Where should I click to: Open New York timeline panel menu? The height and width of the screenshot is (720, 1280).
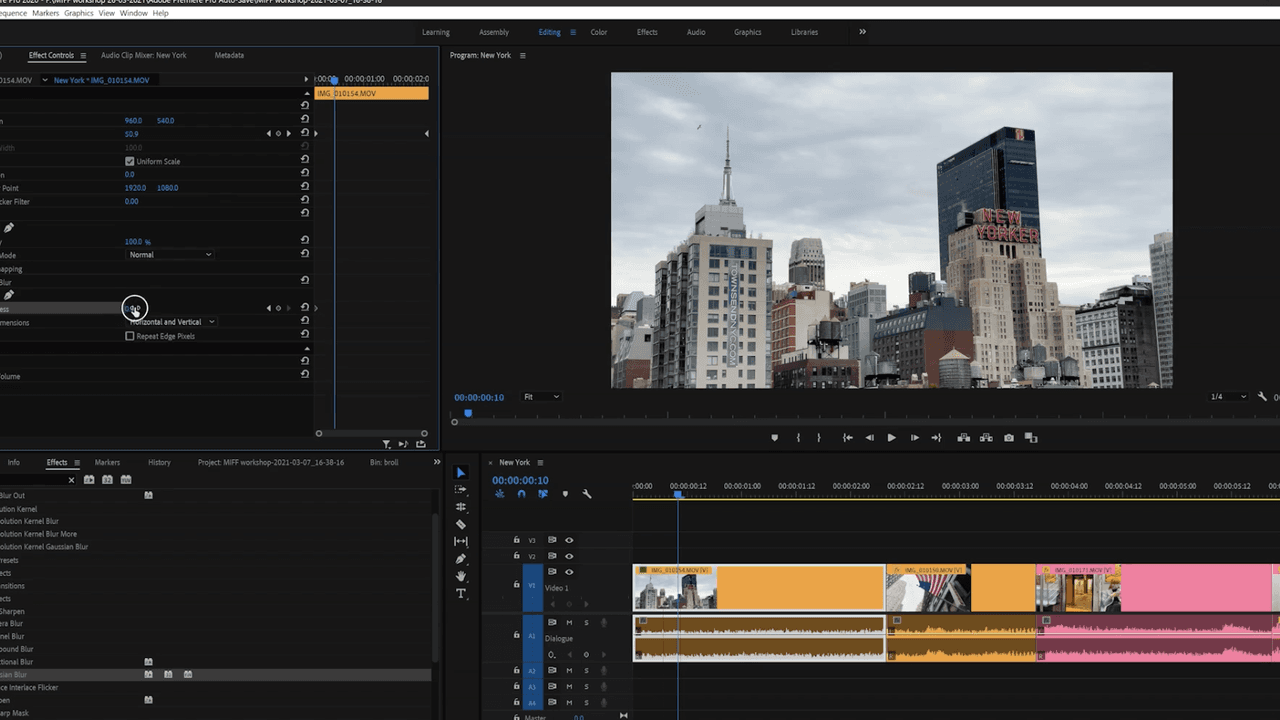pos(540,463)
